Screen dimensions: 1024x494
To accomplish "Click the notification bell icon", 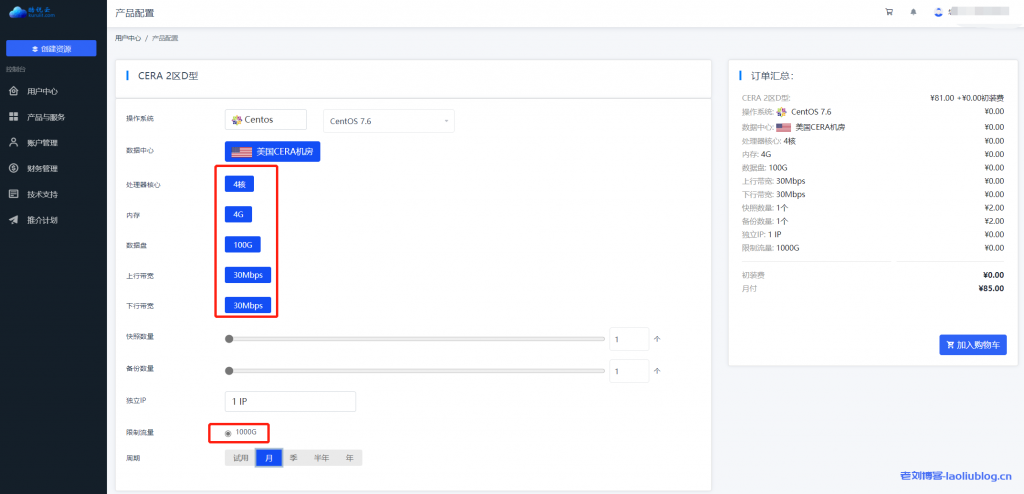I will [x=913, y=13].
